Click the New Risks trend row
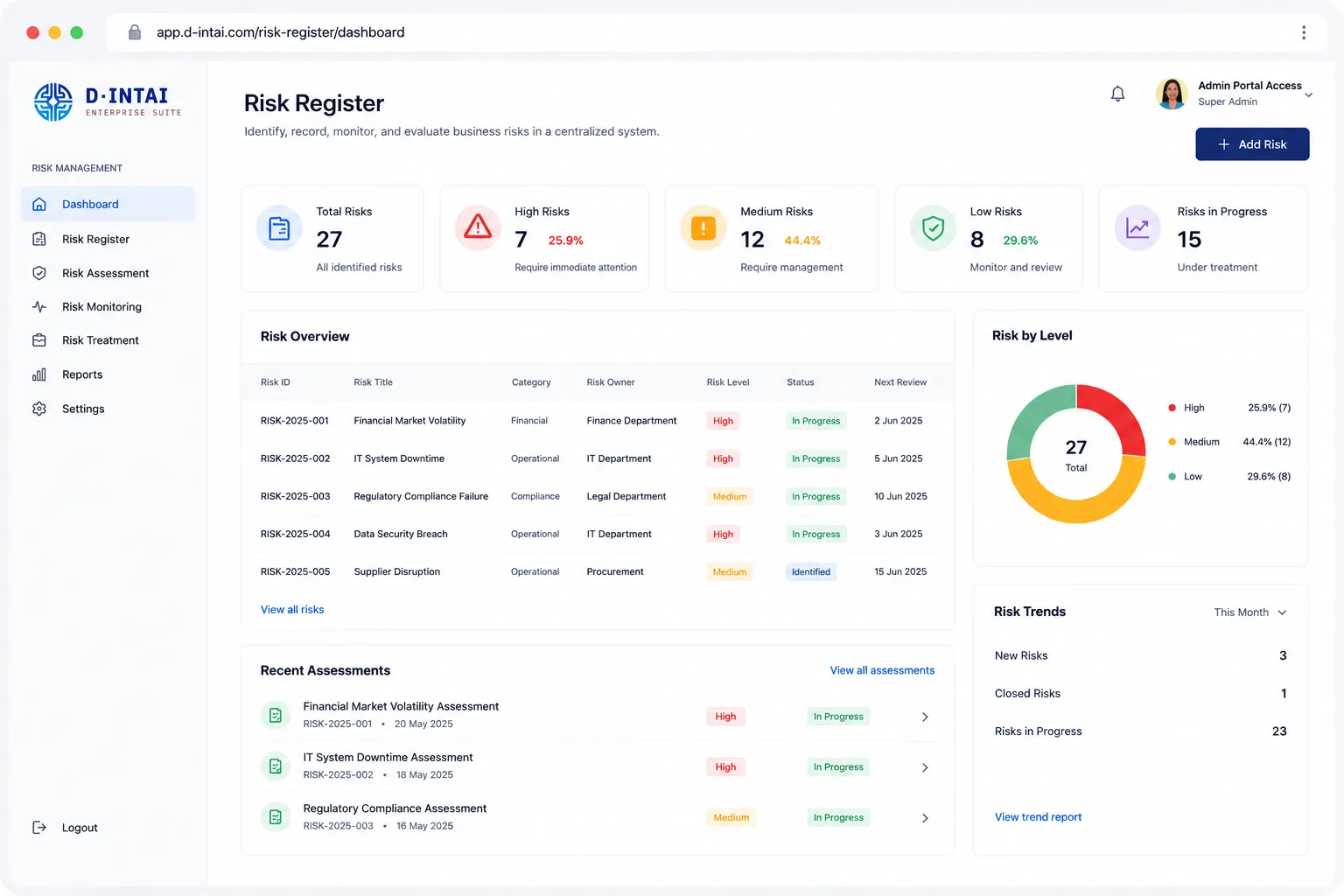The width and height of the screenshot is (1344, 896). (1140, 655)
